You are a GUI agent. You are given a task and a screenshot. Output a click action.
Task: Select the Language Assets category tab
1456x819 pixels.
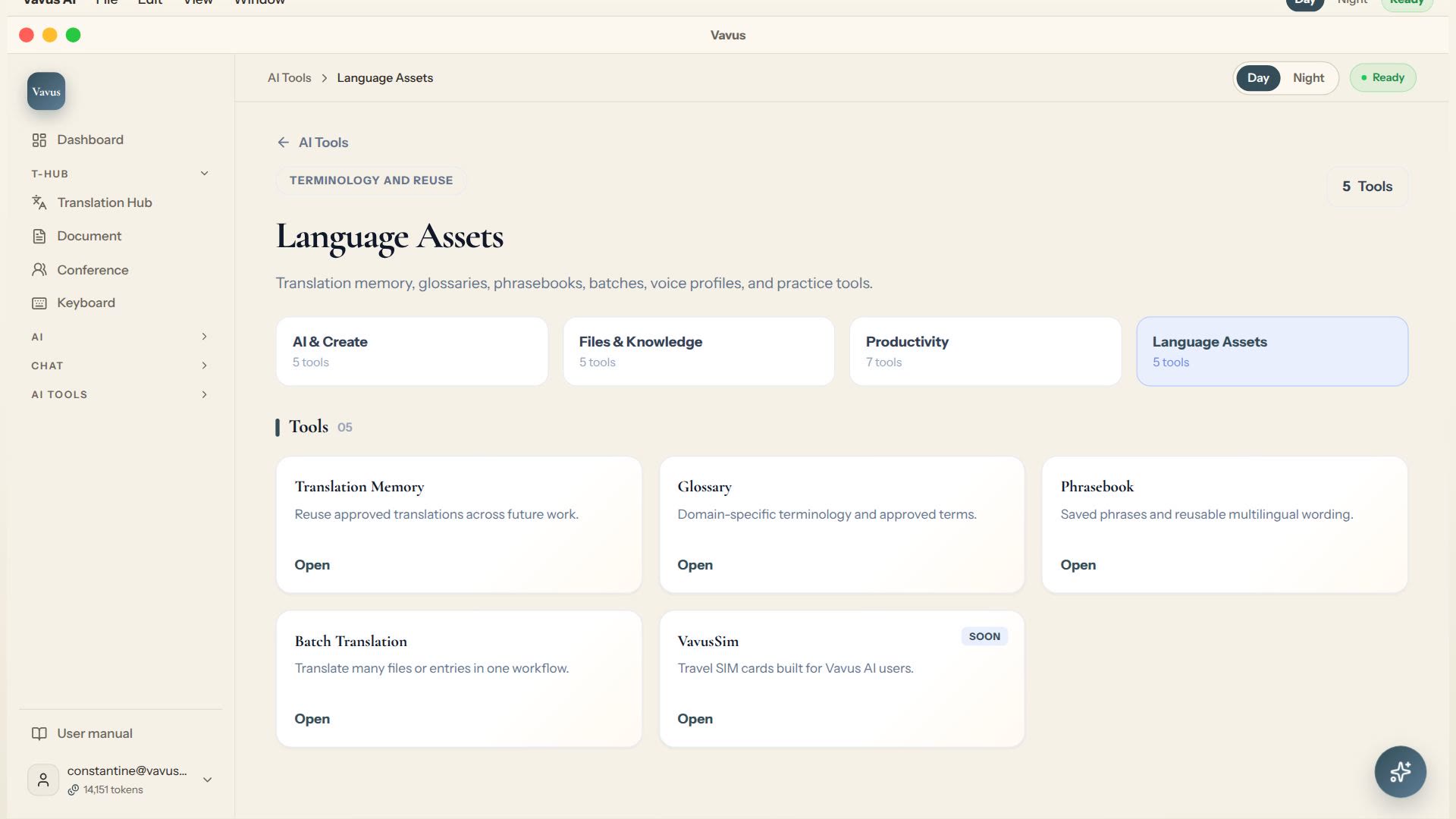1272,351
